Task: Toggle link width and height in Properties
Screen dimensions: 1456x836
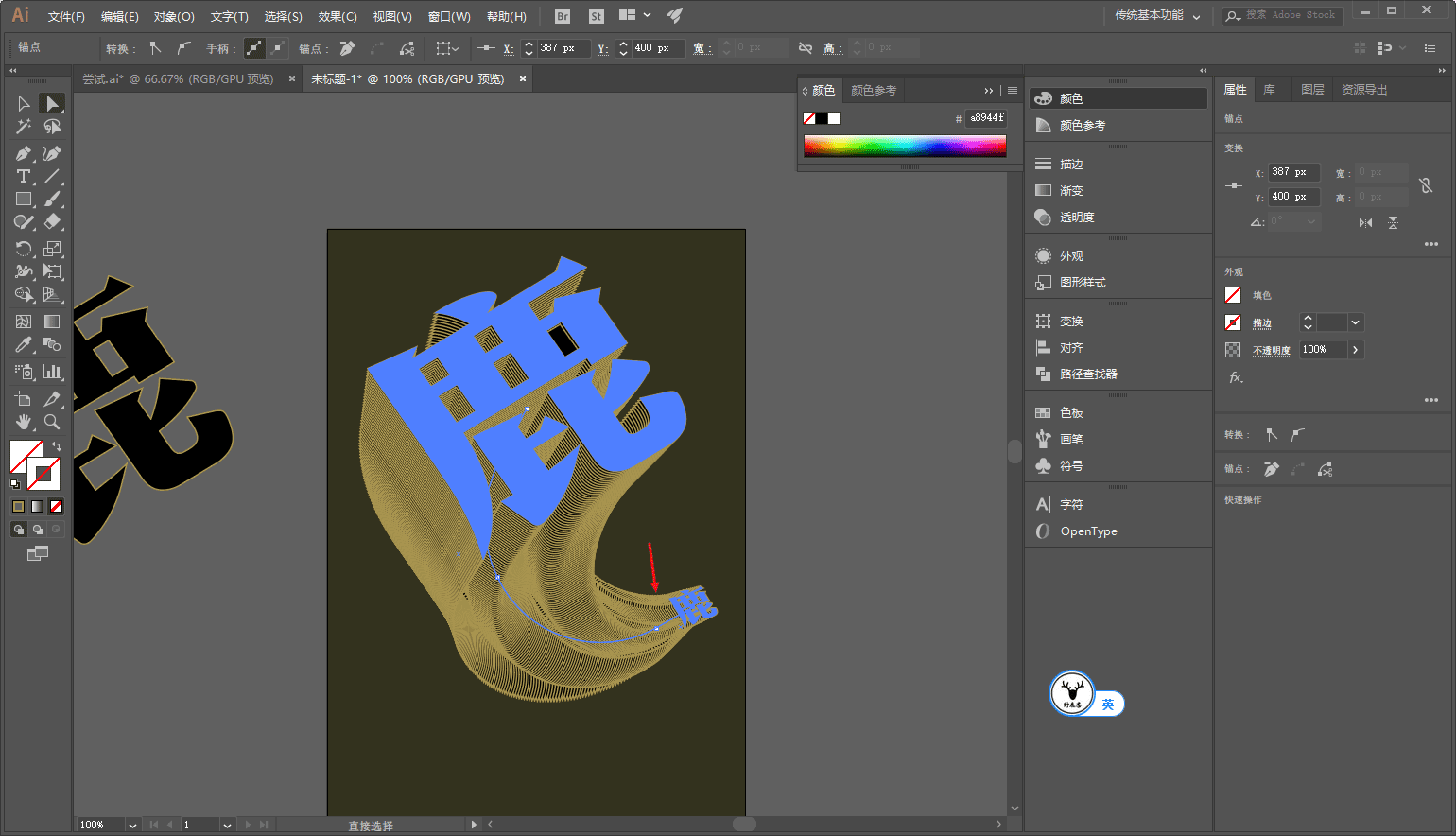Action: pyautogui.click(x=1426, y=185)
